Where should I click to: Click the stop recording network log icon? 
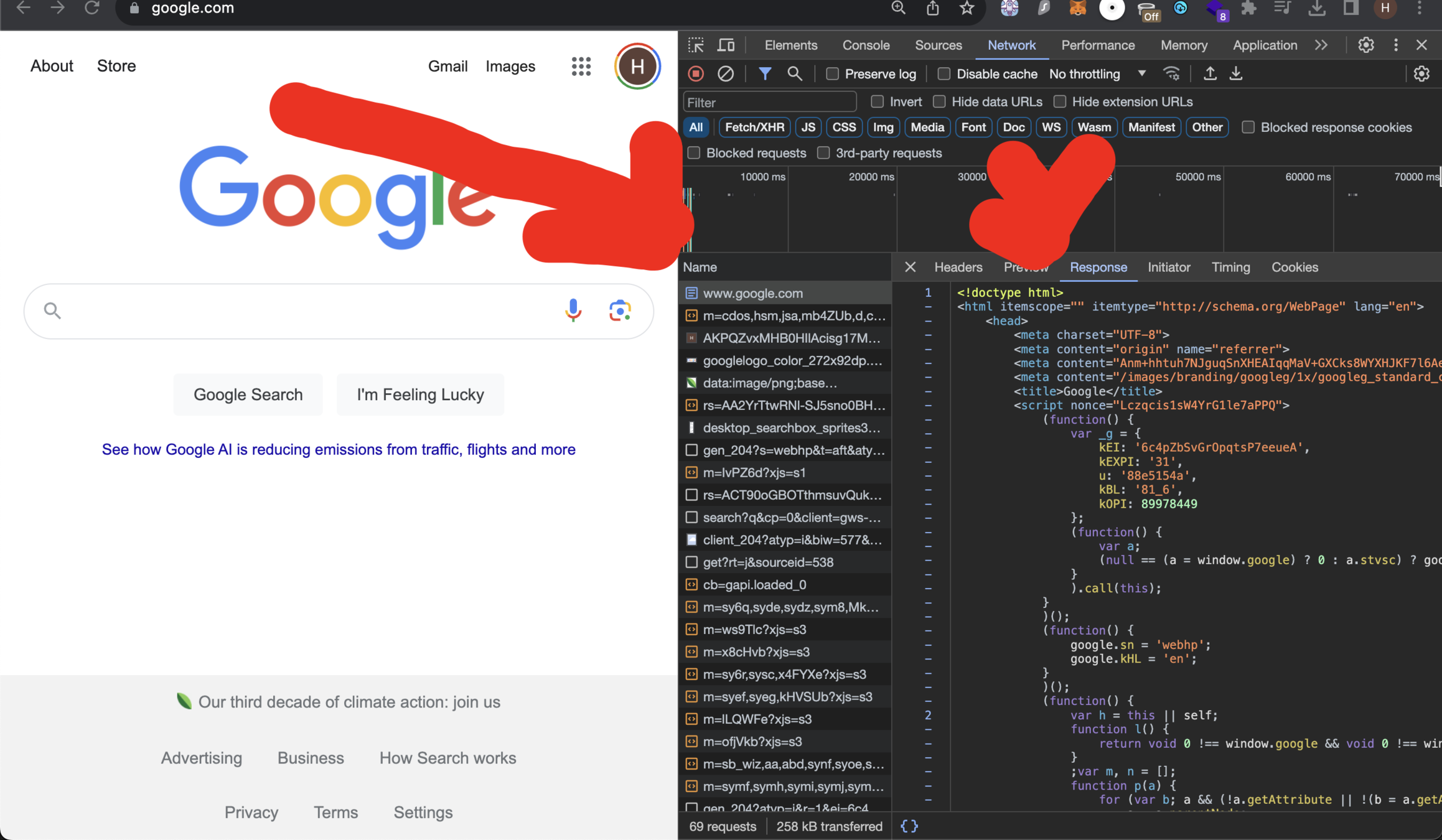coord(696,74)
